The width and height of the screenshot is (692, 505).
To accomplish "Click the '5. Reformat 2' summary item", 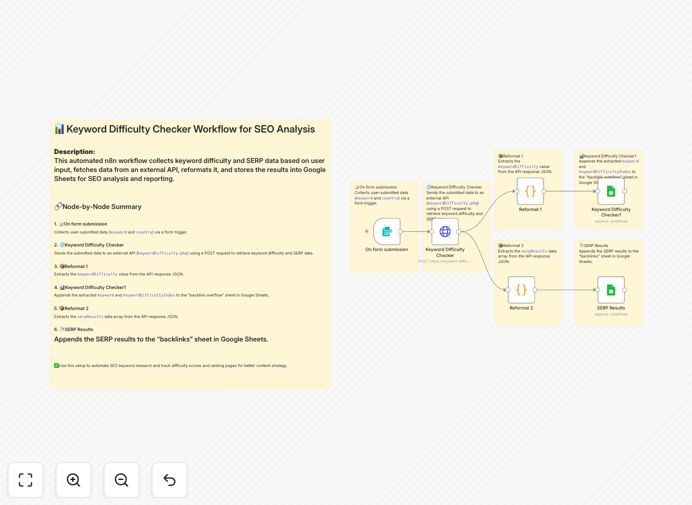I will [71, 308].
